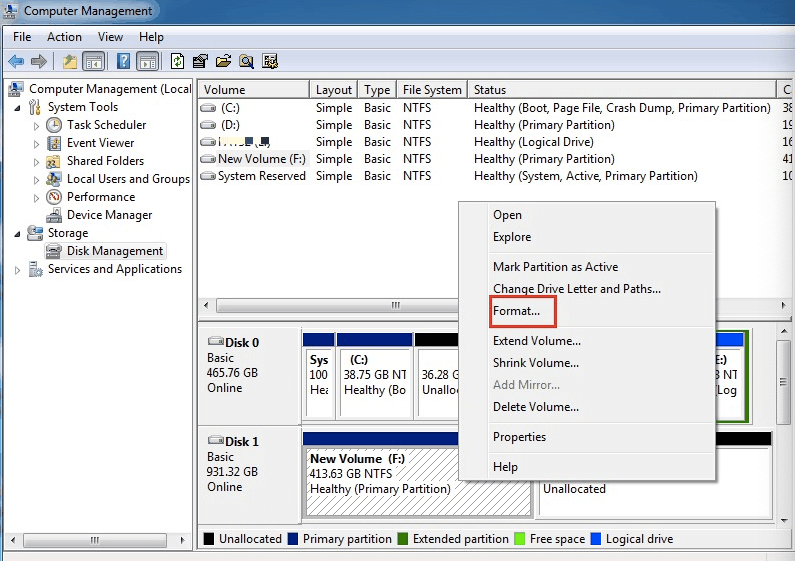Click the Properties toolbar icon

tap(200, 61)
